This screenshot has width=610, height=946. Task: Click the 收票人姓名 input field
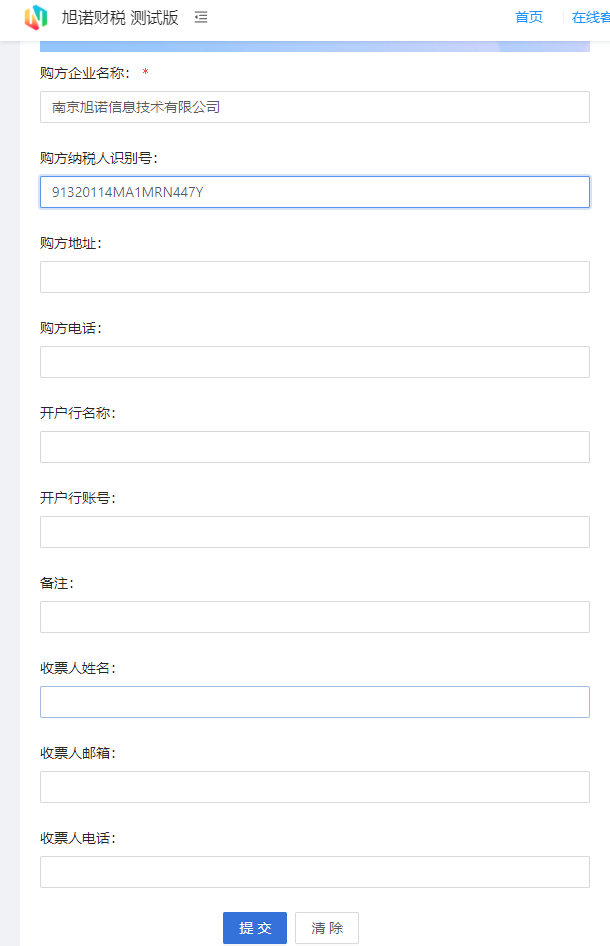(x=314, y=702)
